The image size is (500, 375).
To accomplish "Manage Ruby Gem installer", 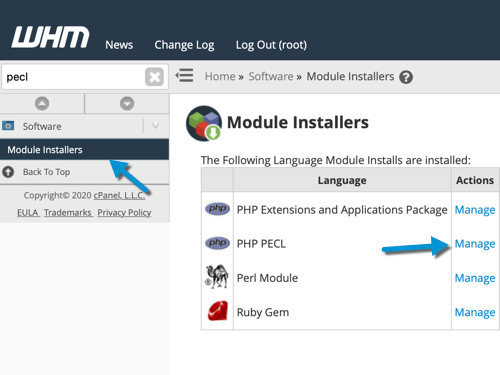I will tap(475, 312).
